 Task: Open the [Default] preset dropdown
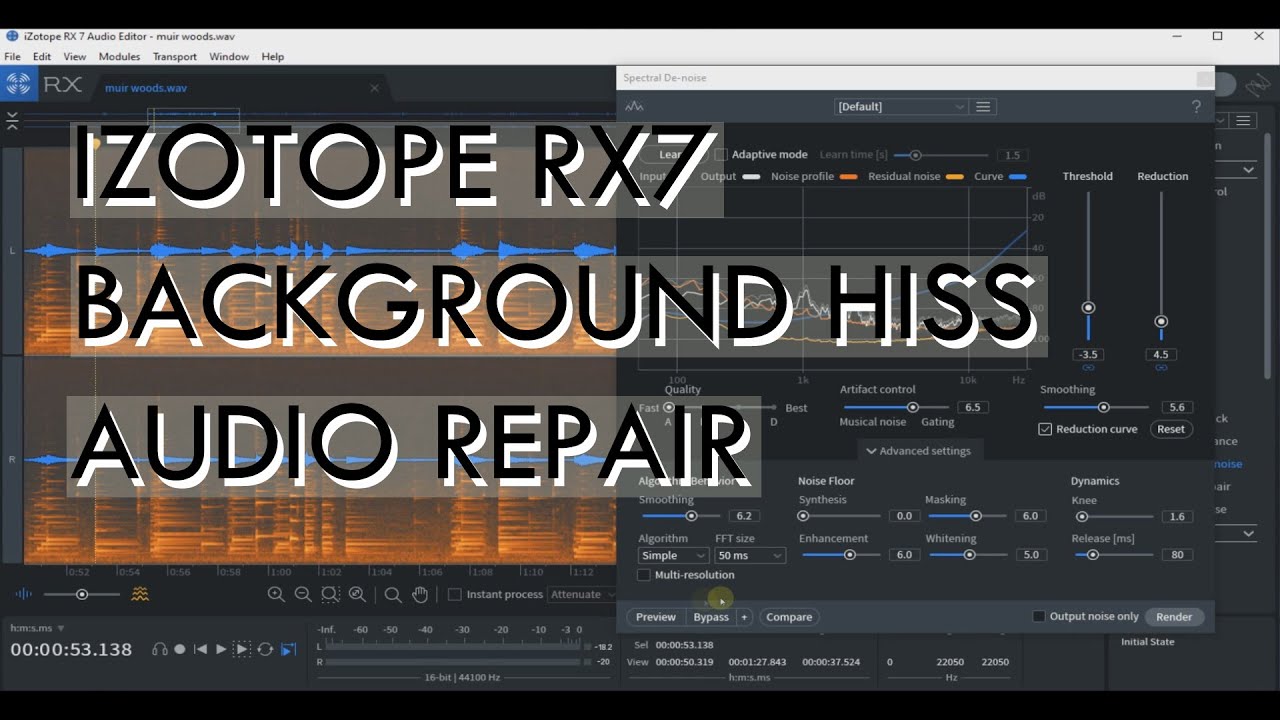point(901,106)
